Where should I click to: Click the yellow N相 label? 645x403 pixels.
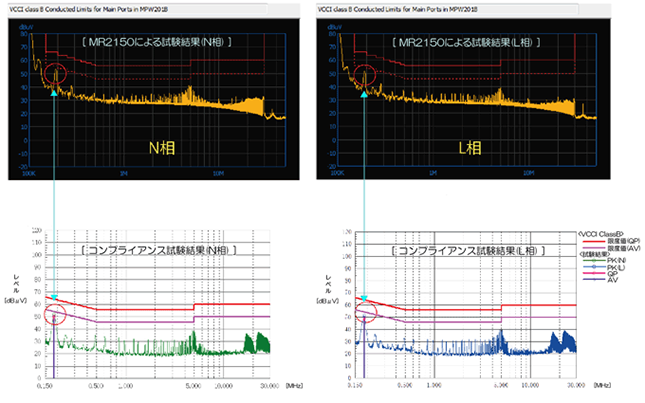click(x=162, y=148)
